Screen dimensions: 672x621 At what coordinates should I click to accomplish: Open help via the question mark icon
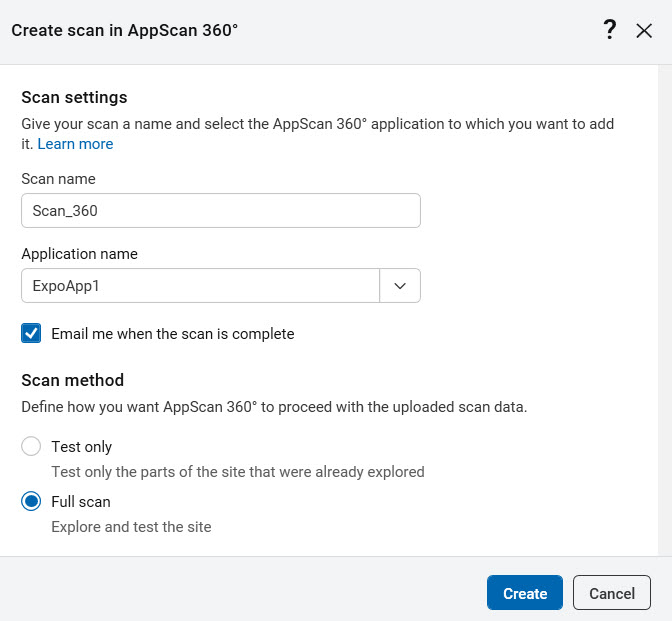[x=609, y=31]
